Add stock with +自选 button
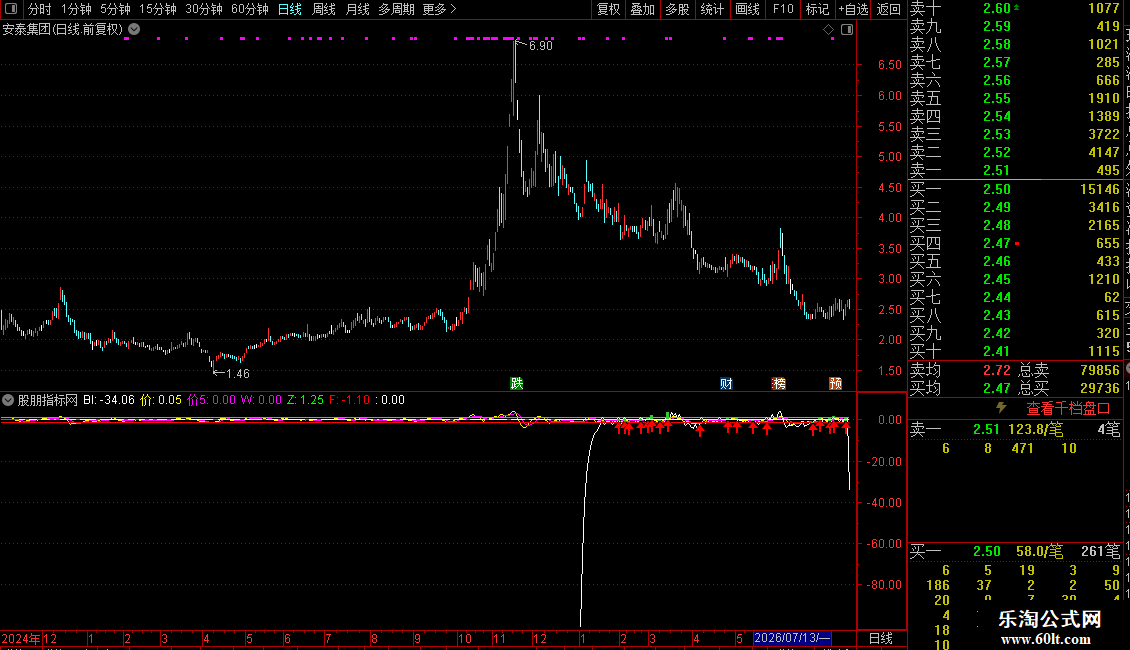This screenshot has width=1130, height=650. click(x=853, y=9)
